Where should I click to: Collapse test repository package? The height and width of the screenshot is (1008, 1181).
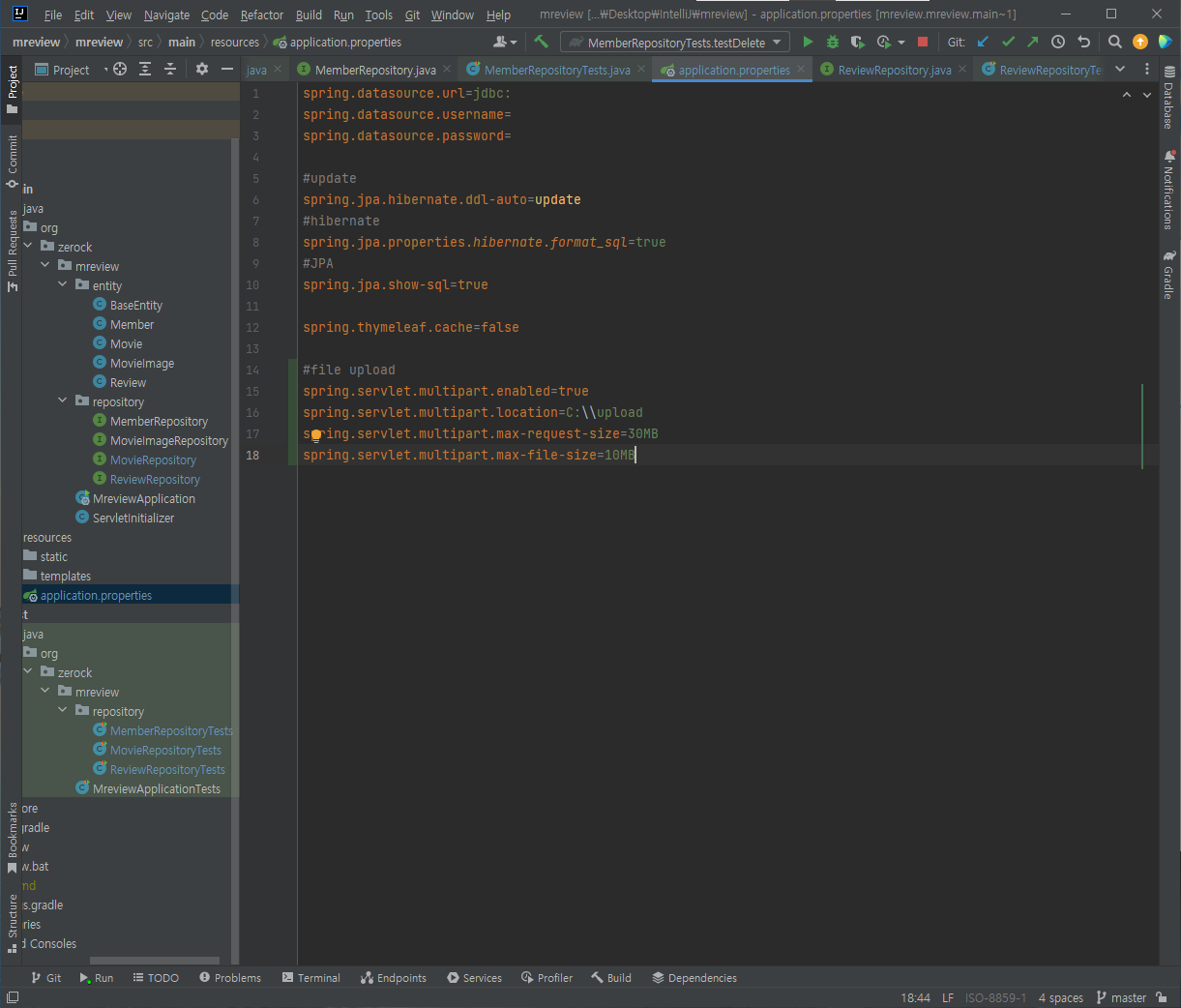coord(63,710)
